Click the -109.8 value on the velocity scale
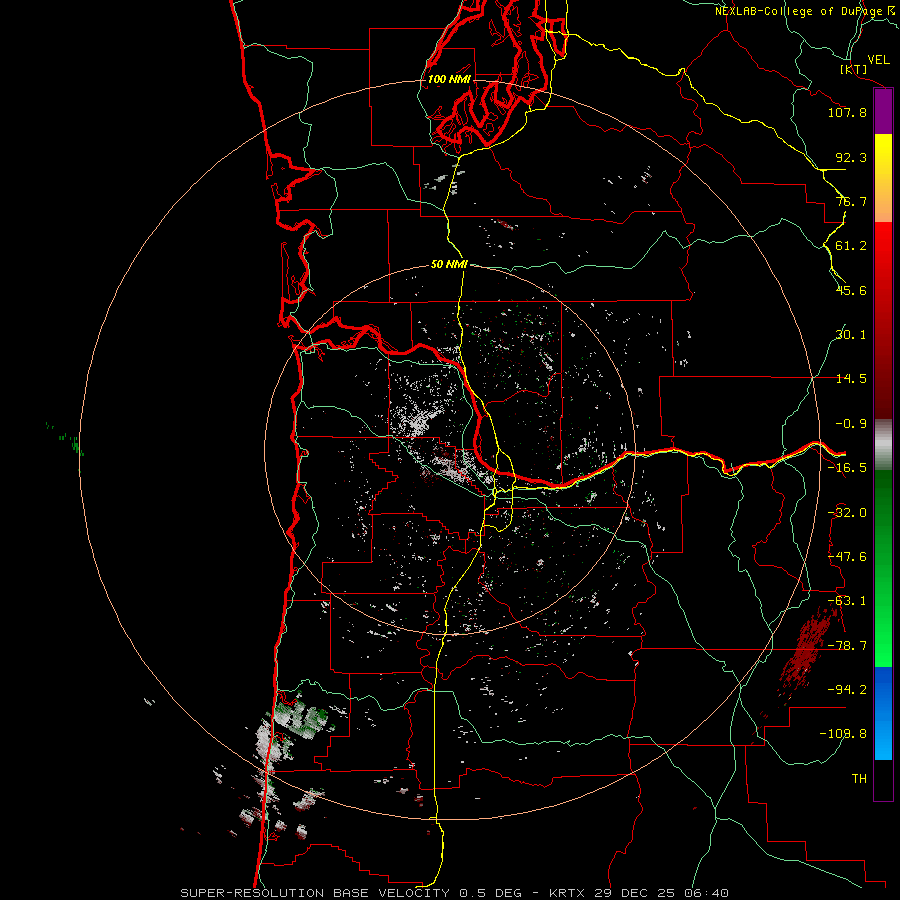Screen dimensions: 900x900 (843, 734)
